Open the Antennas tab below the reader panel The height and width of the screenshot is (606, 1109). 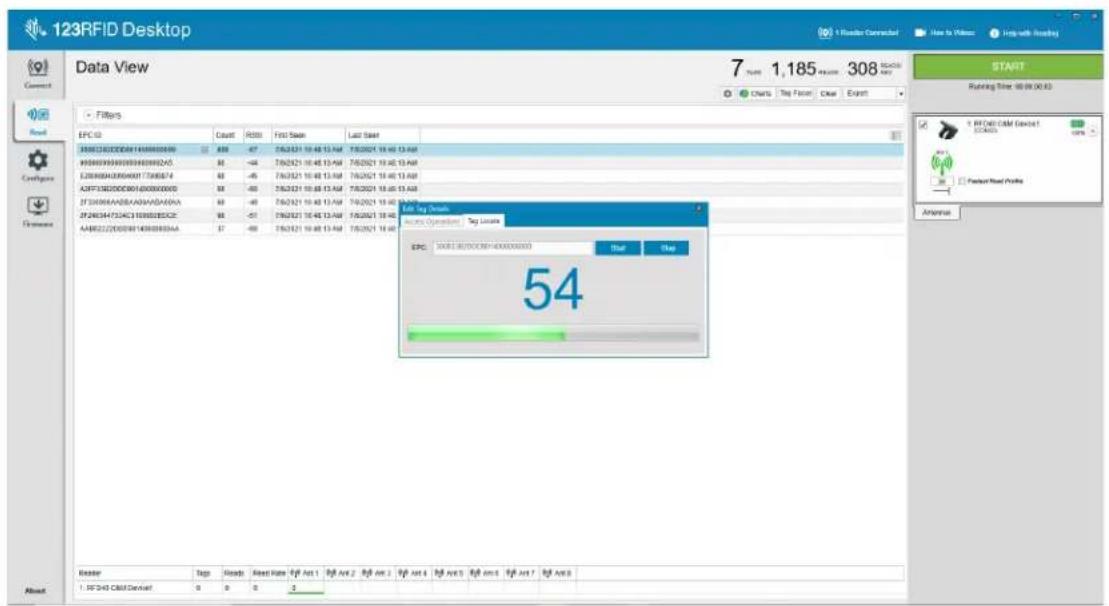(x=937, y=212)
